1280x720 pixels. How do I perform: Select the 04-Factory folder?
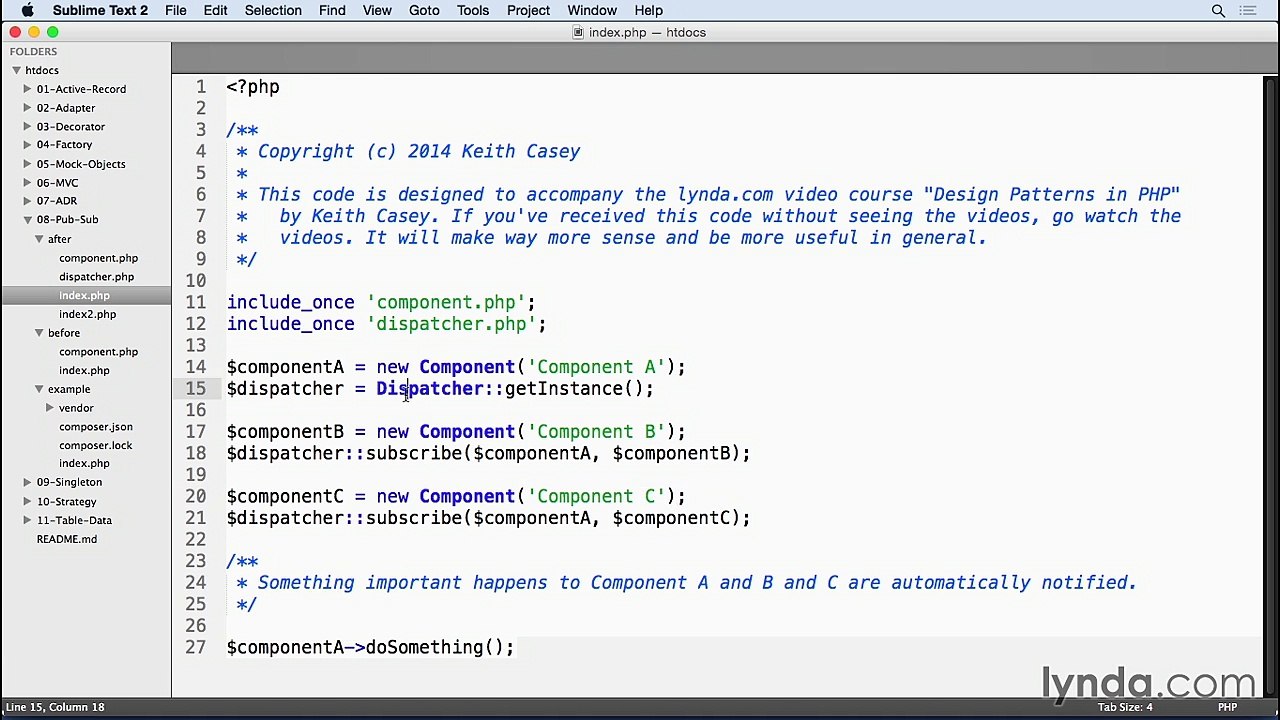click(x=64, y=145)
